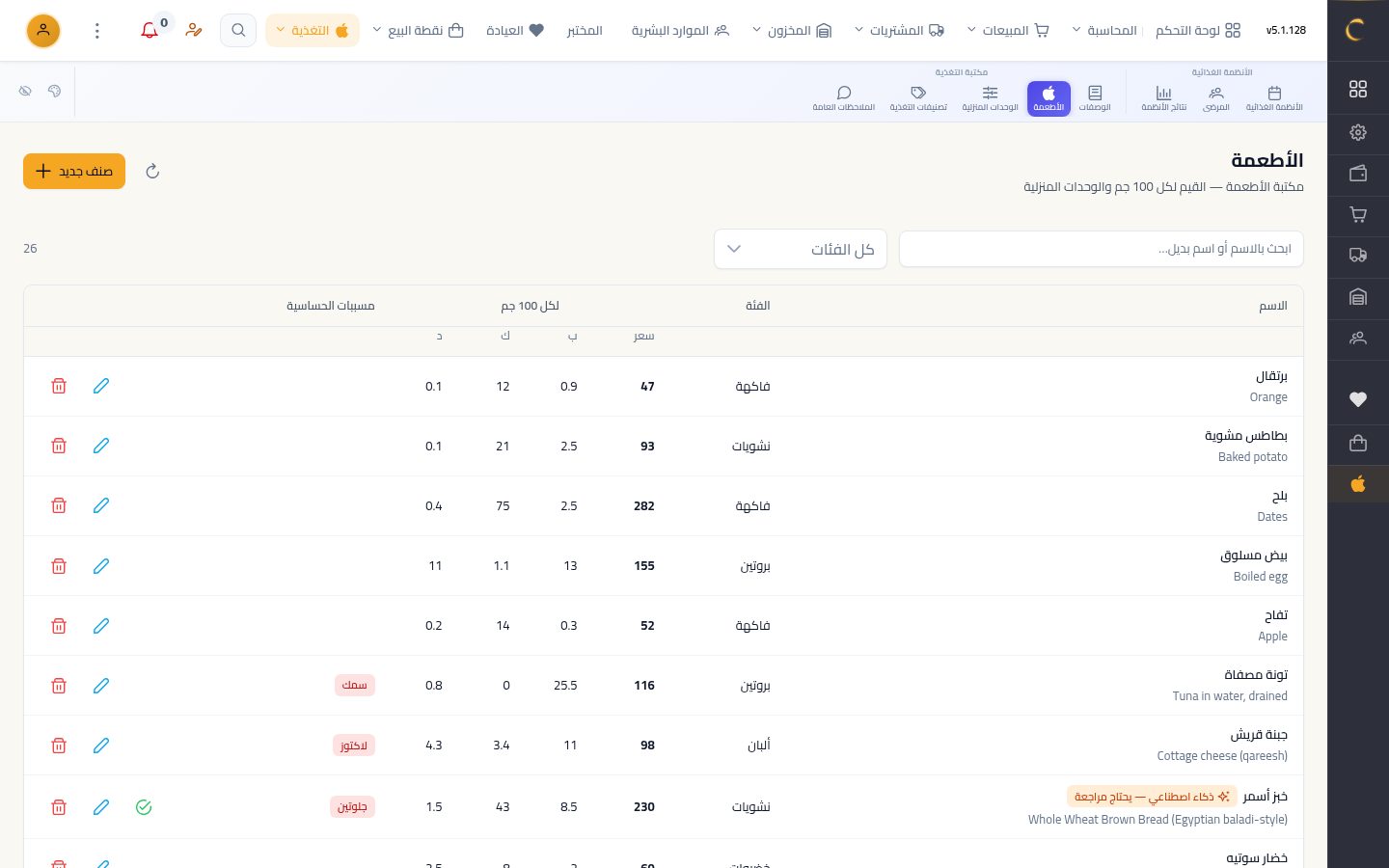The height and width of the screenshot is (868, 1389).
Task: Open the Patients (المرضى) toolbar icon
Action: coord(1215,98)
